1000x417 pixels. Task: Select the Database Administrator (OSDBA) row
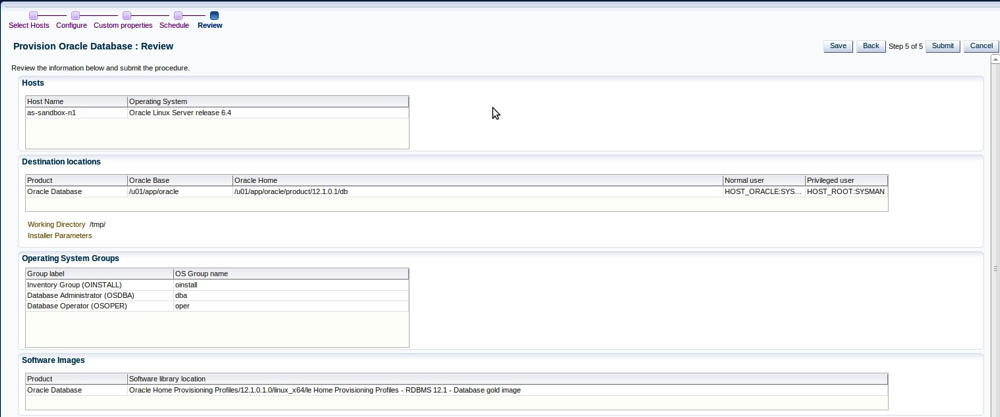coord(217,295)
